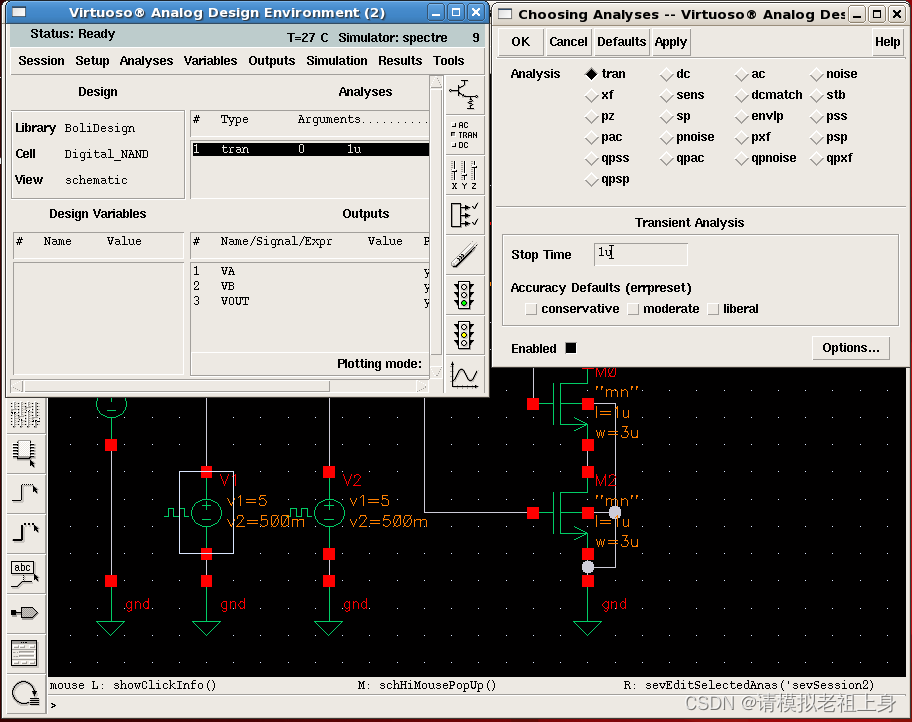Select the VB output row
This screenshot has height=722, width=912.
coord(311,286)
